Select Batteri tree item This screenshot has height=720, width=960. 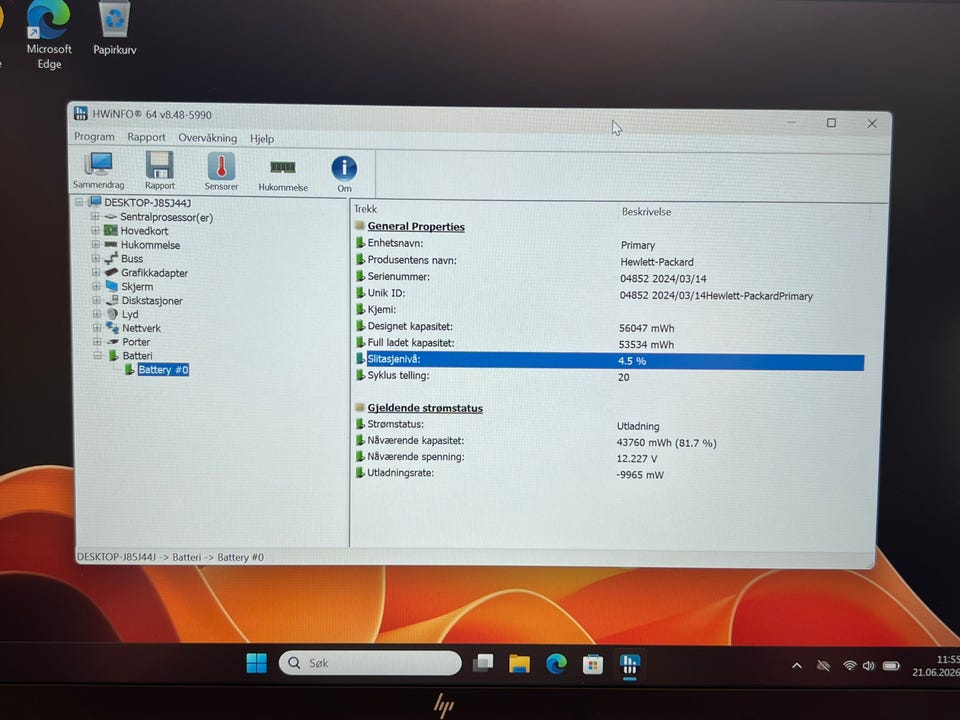point(138,356)
